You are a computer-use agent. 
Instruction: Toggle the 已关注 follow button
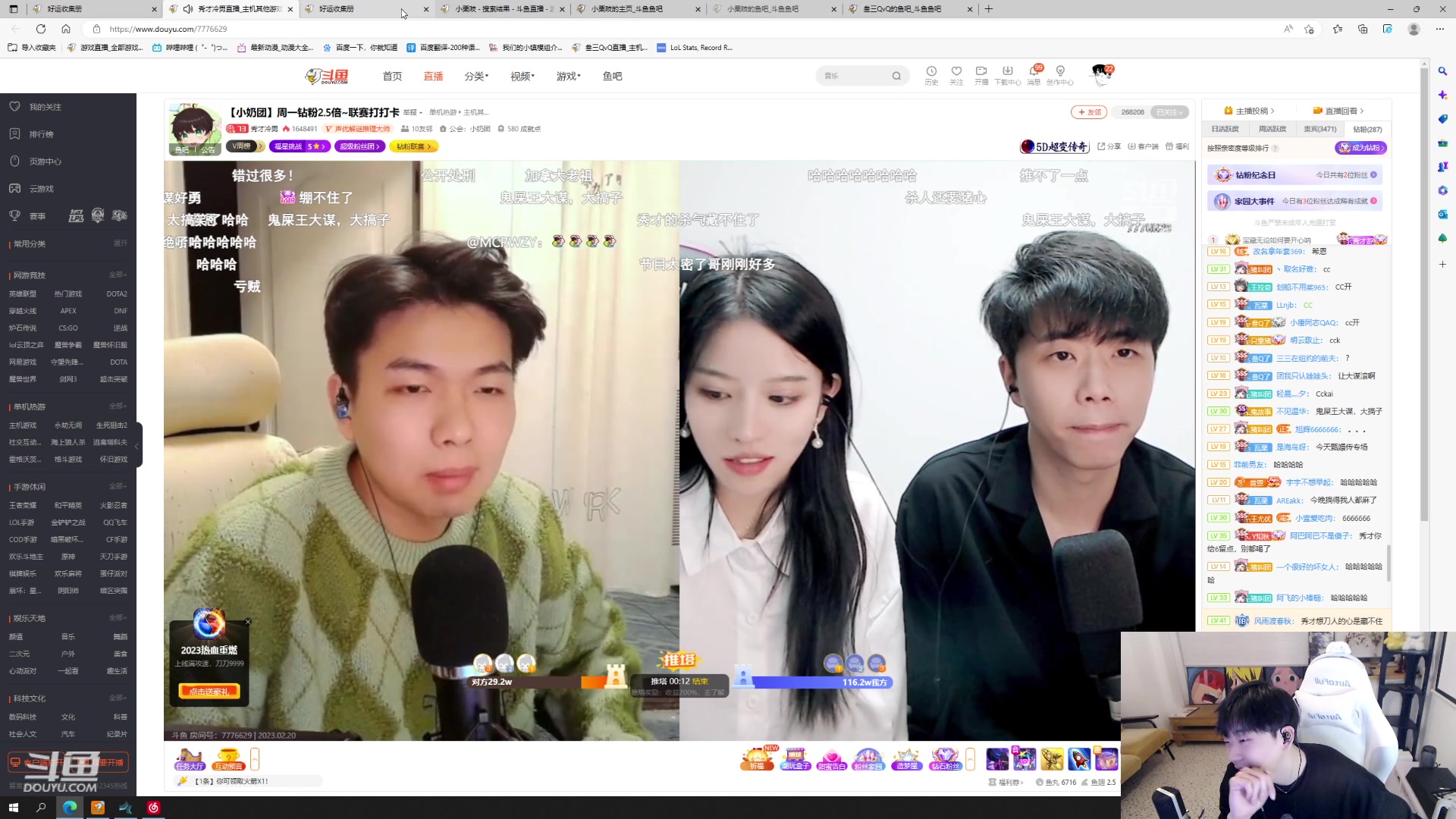pos(1169,112)
